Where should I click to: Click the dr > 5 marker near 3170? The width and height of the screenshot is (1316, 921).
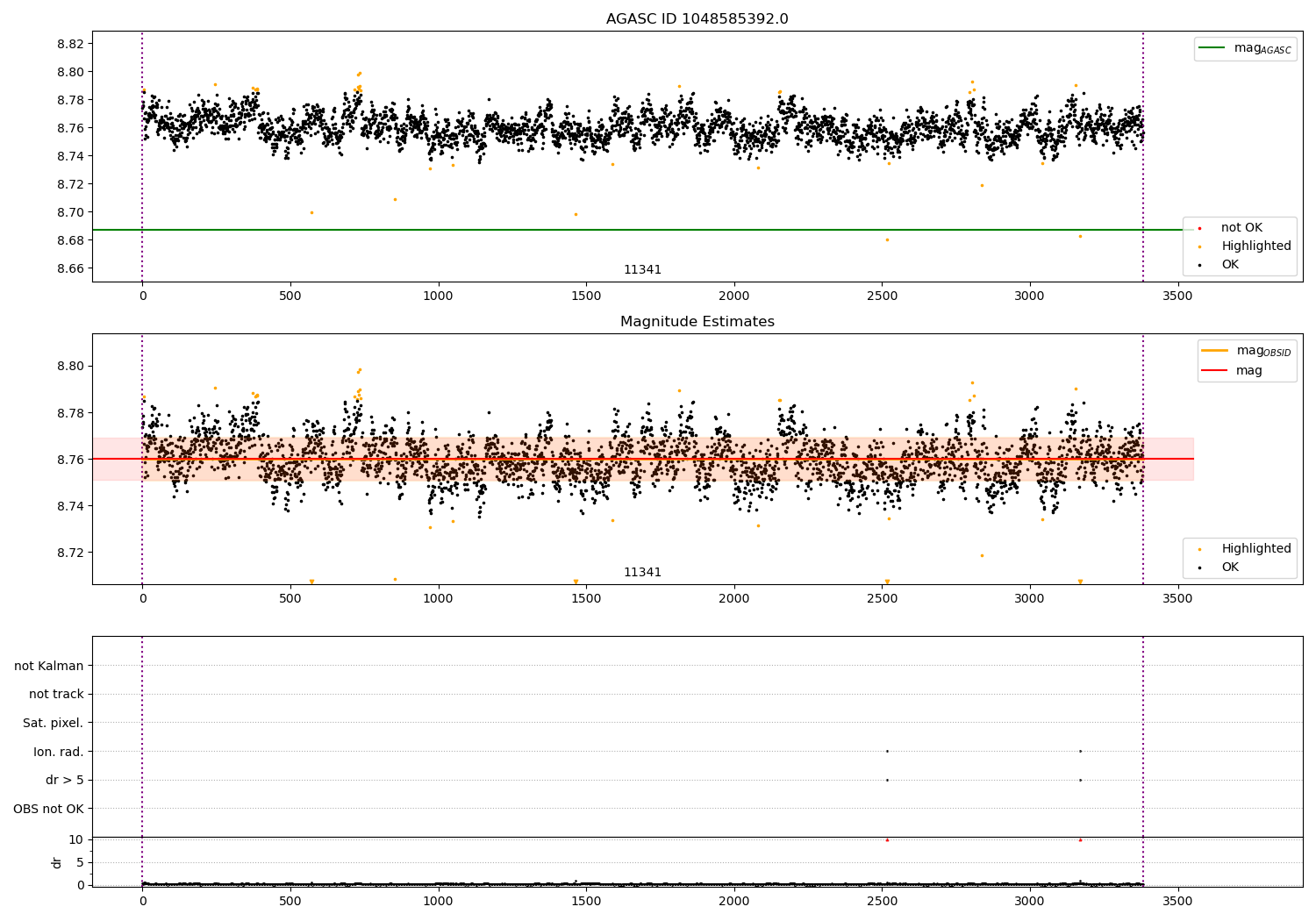[x=1080, y=780]
